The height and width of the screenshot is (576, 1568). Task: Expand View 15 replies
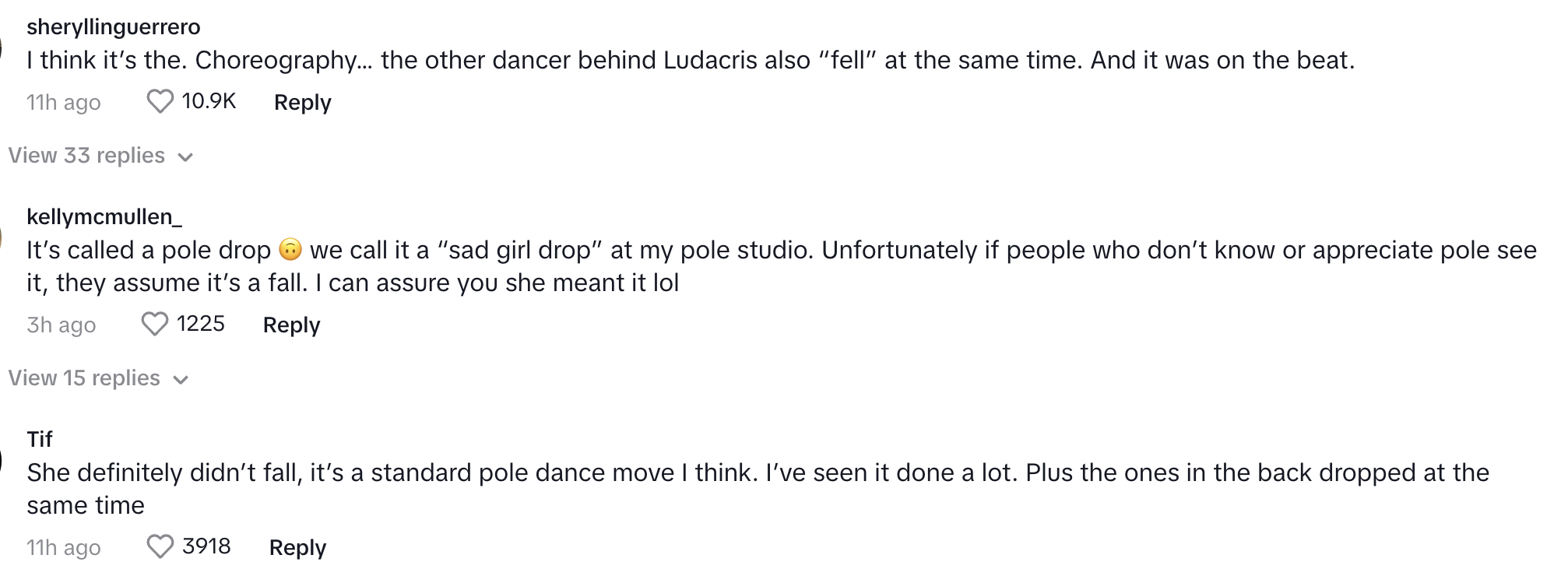[98, 378]
